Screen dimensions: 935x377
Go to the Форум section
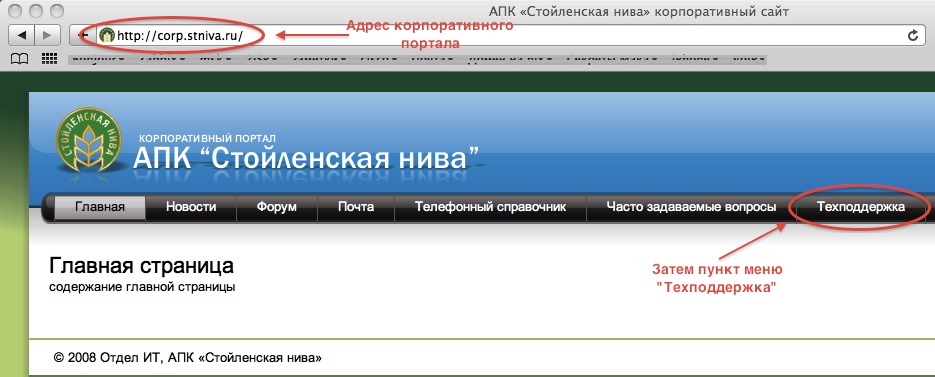pyautogui.click(x=277, y=207)
